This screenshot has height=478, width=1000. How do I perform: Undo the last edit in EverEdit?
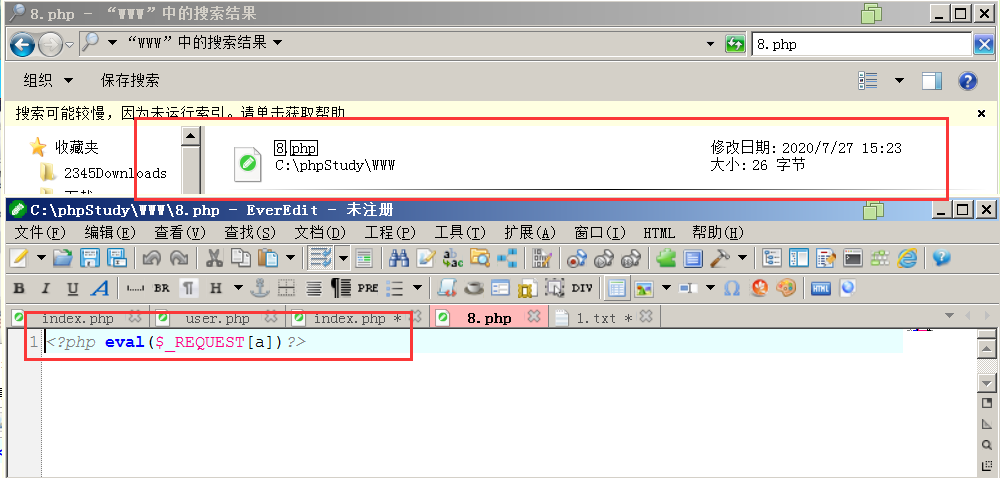152,257
